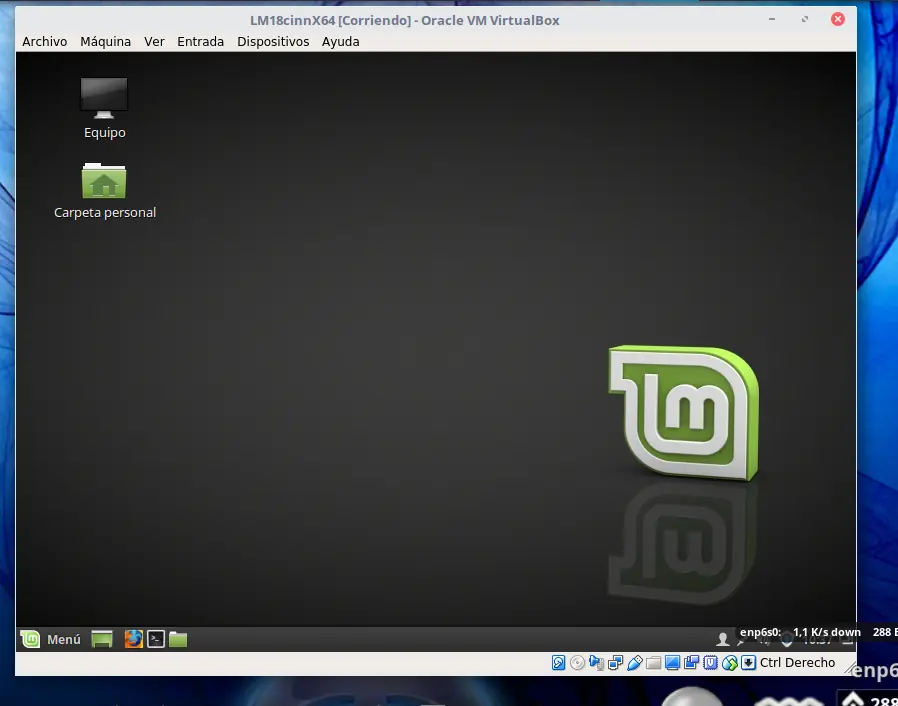Click the CPU virtualization features indicator icon
This screenshot has width=898, height=706.
[710, 663]
